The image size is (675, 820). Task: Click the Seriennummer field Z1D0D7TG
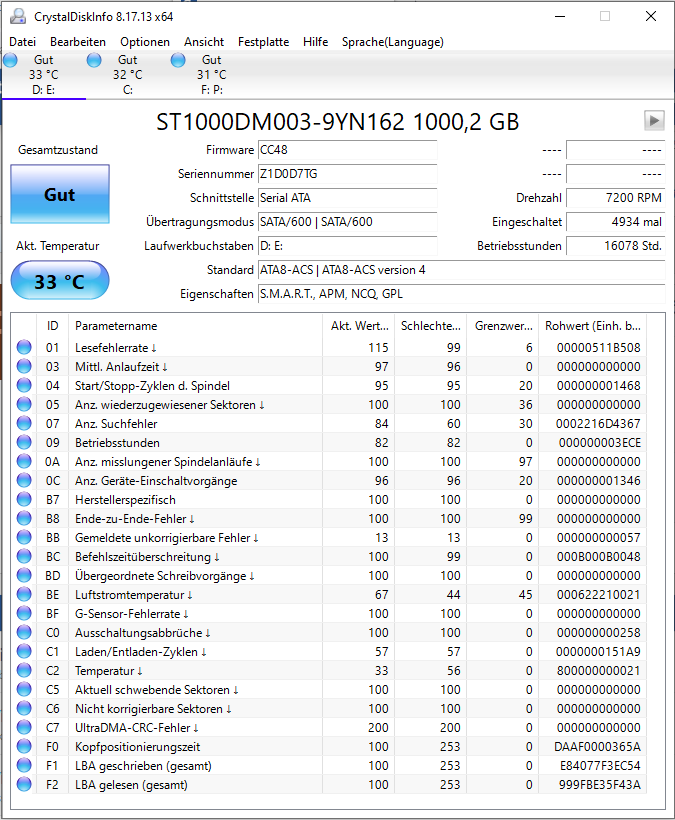348,174
